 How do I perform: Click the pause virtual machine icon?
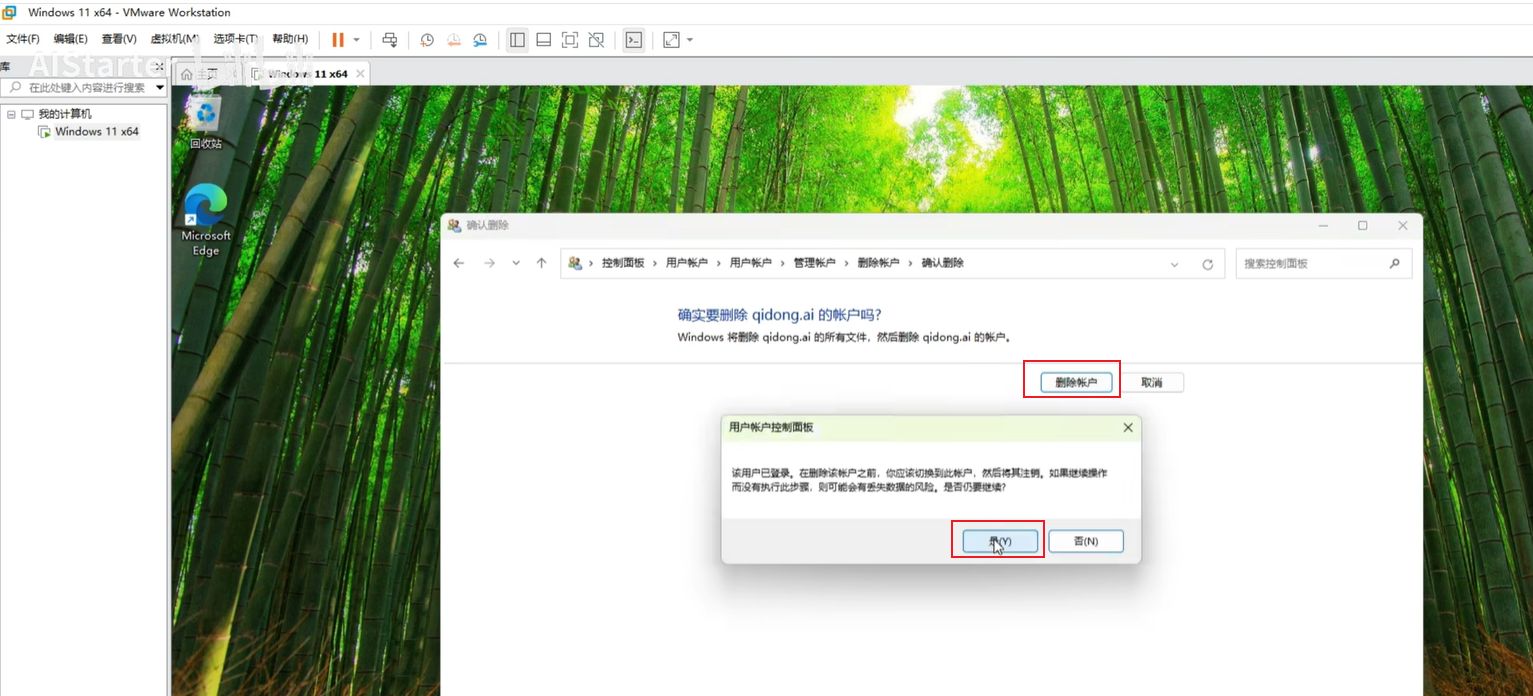(337, 40)
